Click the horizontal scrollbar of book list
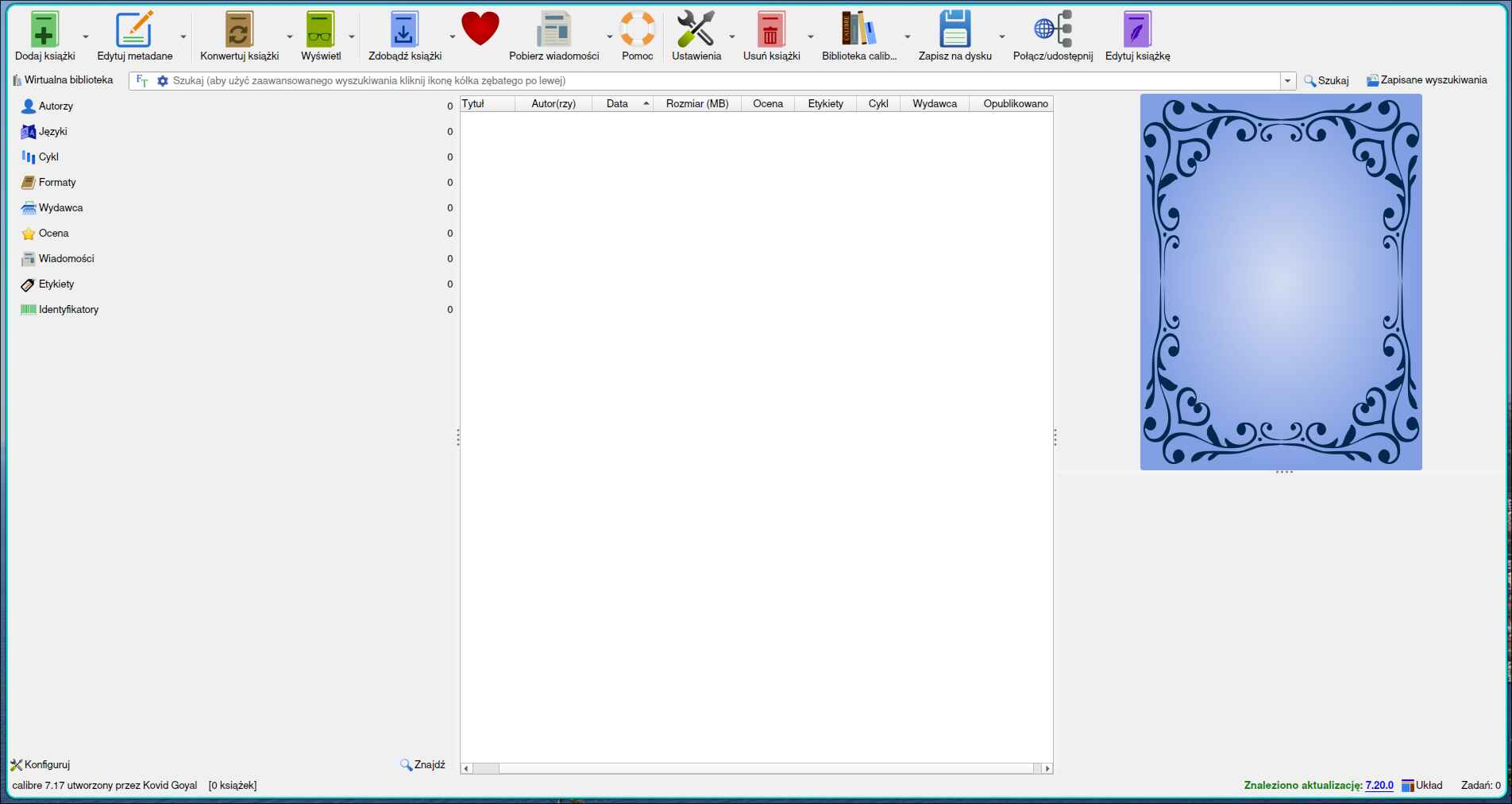Image resolution: width=1512 pixels, height=804 pixels. tap(754, 768)
